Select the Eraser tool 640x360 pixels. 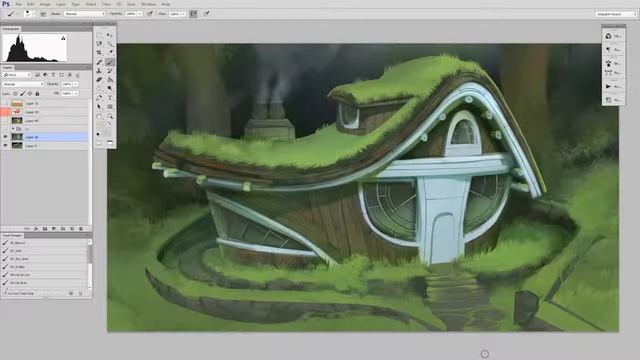tap(99, 80)
